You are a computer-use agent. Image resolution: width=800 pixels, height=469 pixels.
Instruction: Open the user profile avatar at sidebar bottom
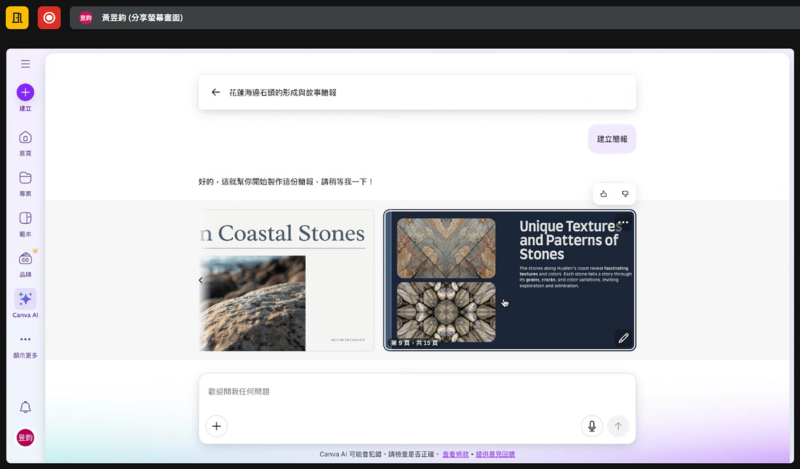[25, 438]
